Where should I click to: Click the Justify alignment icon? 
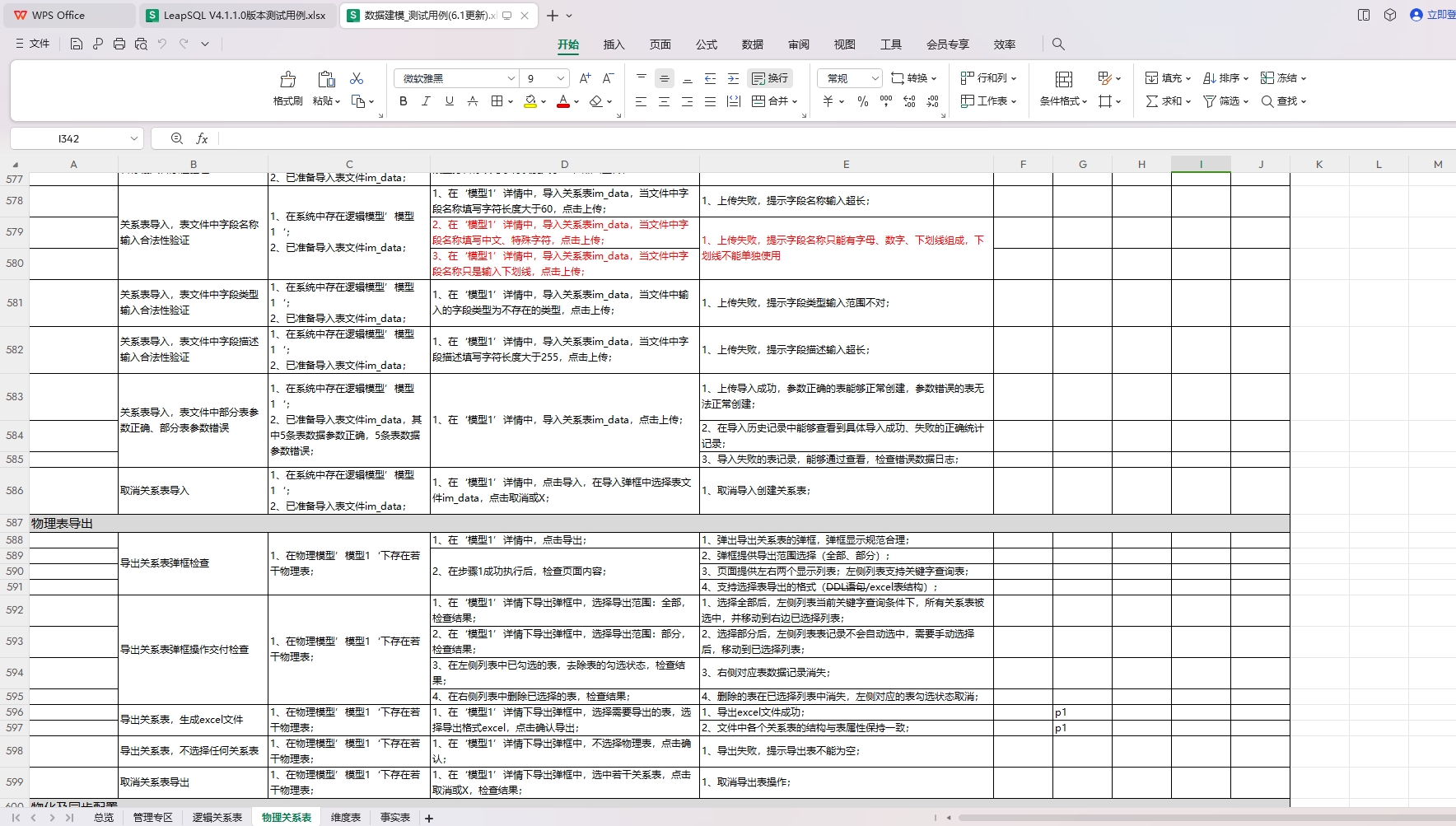point(711,101)
